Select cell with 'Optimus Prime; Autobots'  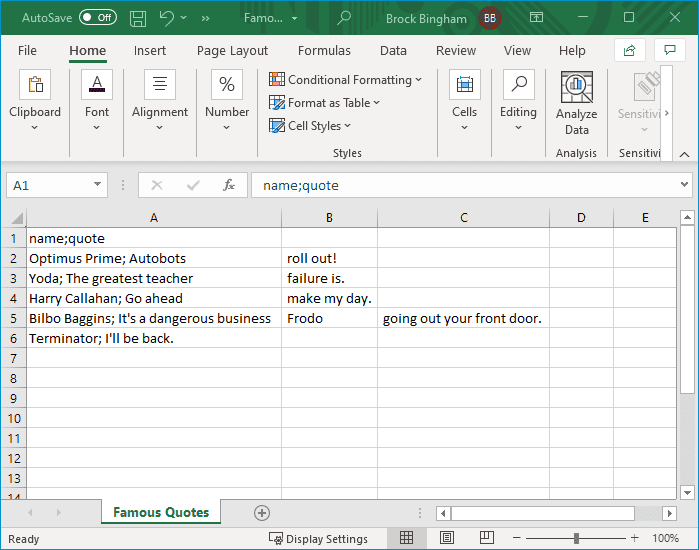pos(154,259)
